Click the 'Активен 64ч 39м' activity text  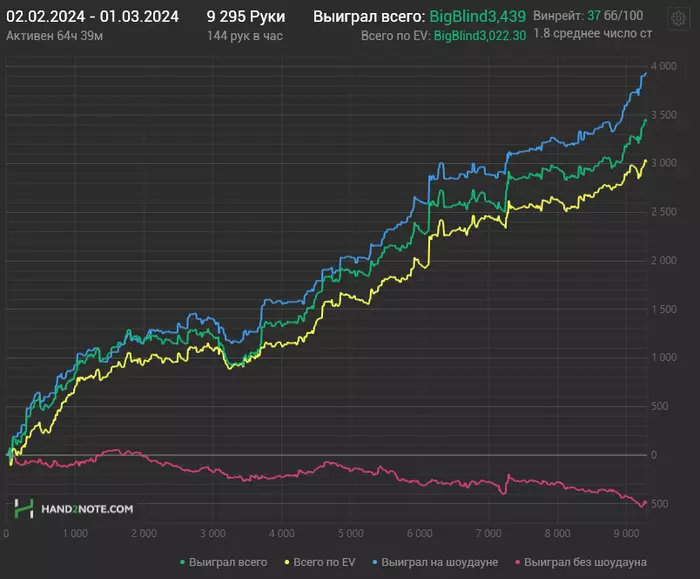tap(54, 36)
